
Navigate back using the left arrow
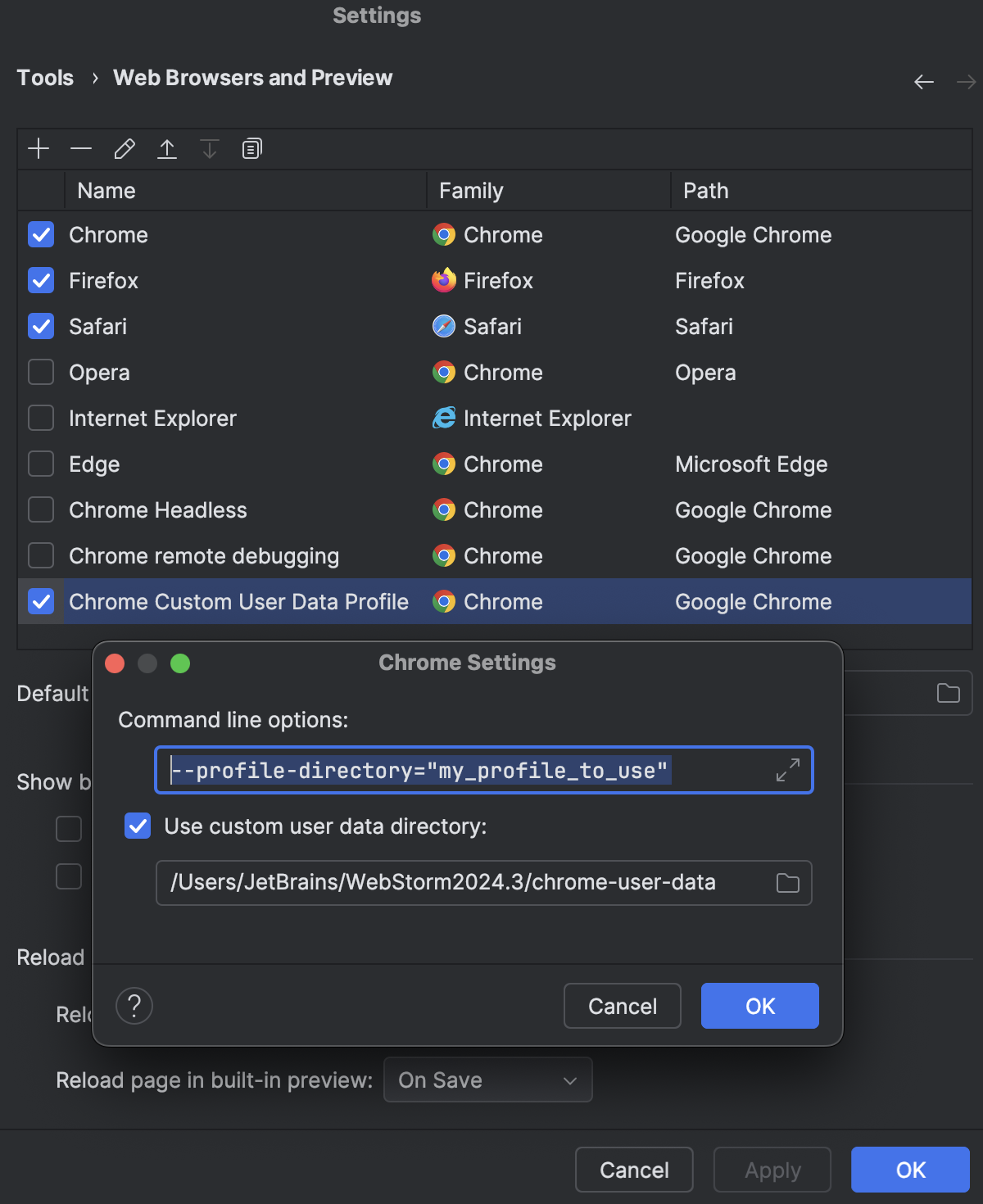point(923,82)
